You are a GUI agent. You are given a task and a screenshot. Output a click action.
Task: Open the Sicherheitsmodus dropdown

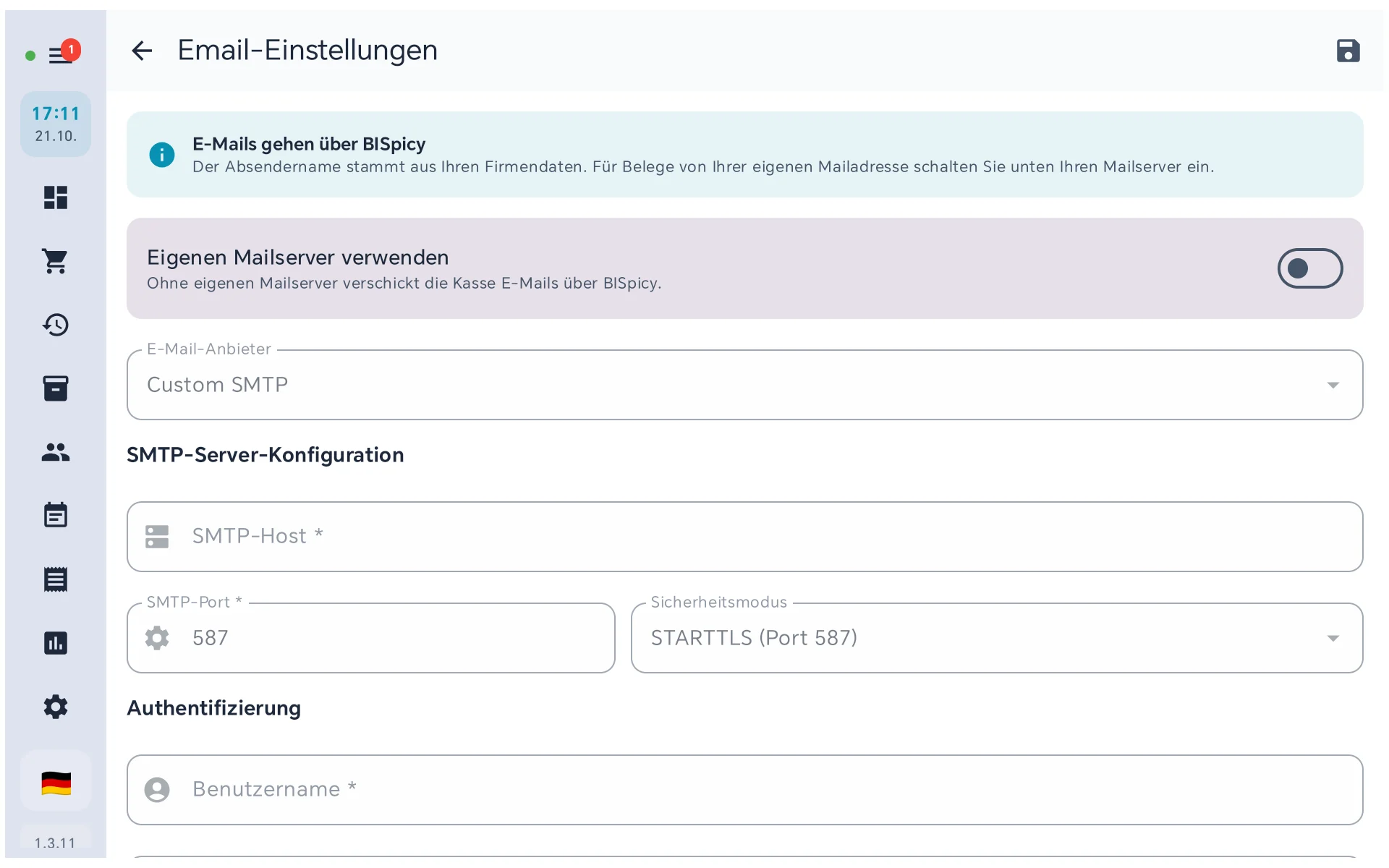(x=996, y=638)
